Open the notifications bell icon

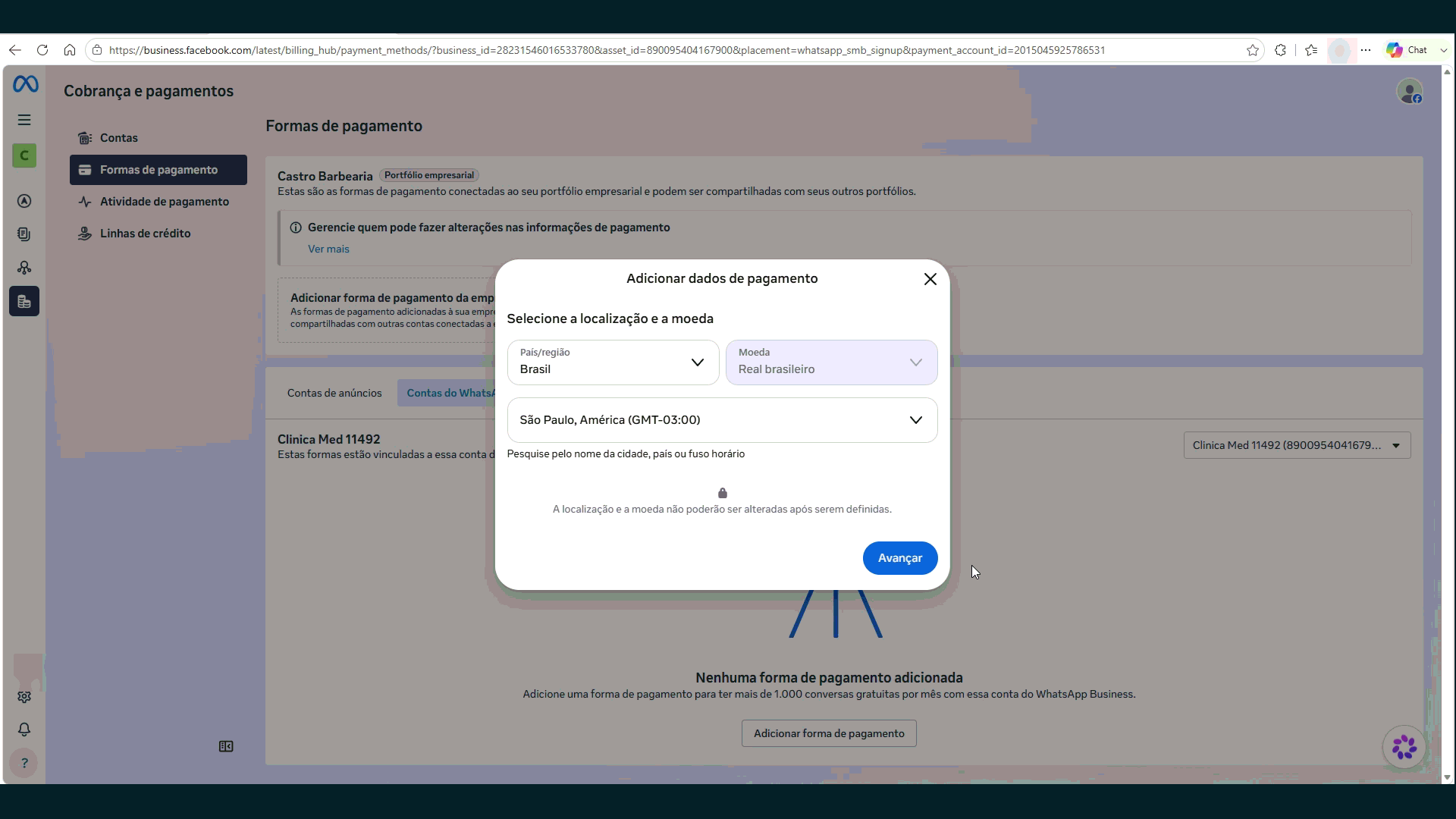[24, 730]
